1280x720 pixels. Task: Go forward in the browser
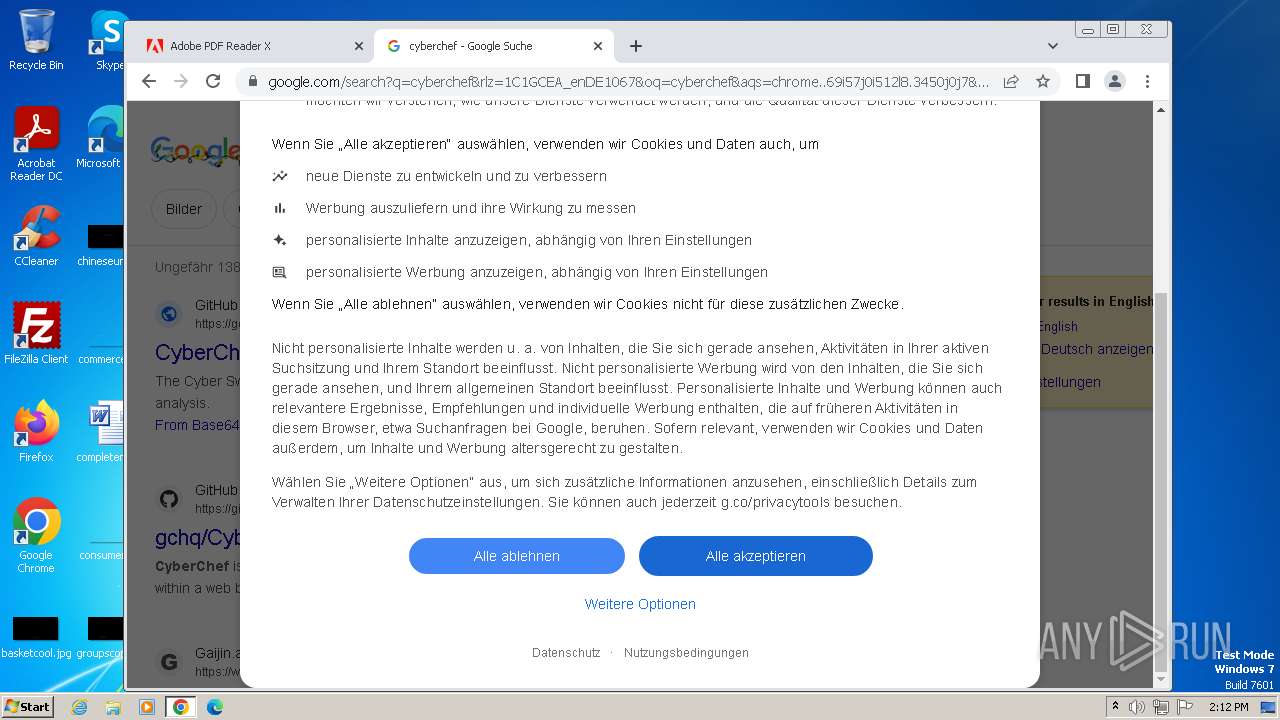[x=181, y=81]
